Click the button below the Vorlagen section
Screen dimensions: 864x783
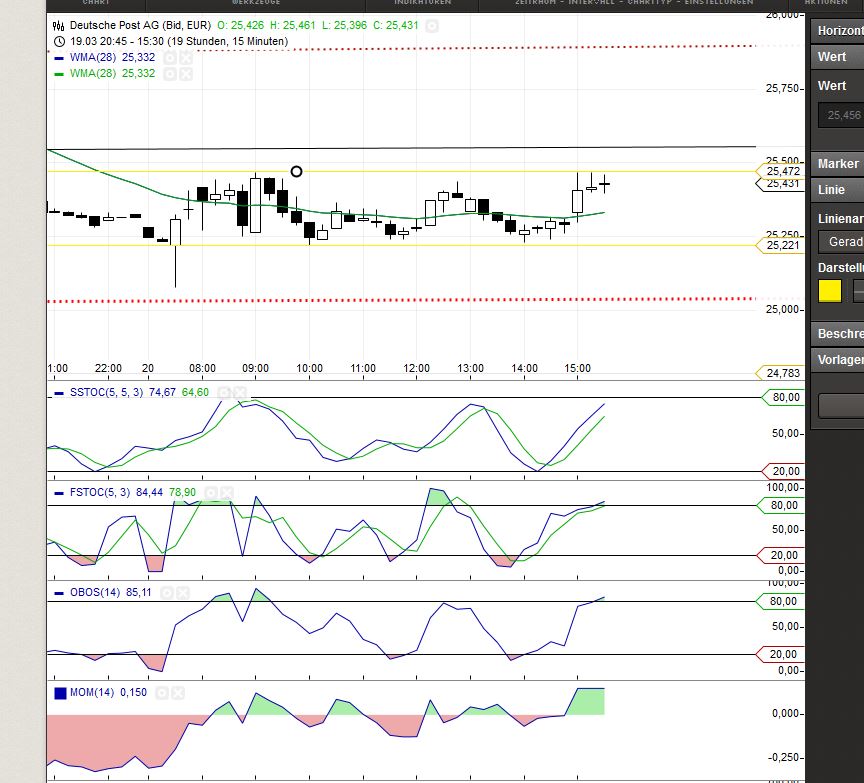coord(841,406)
